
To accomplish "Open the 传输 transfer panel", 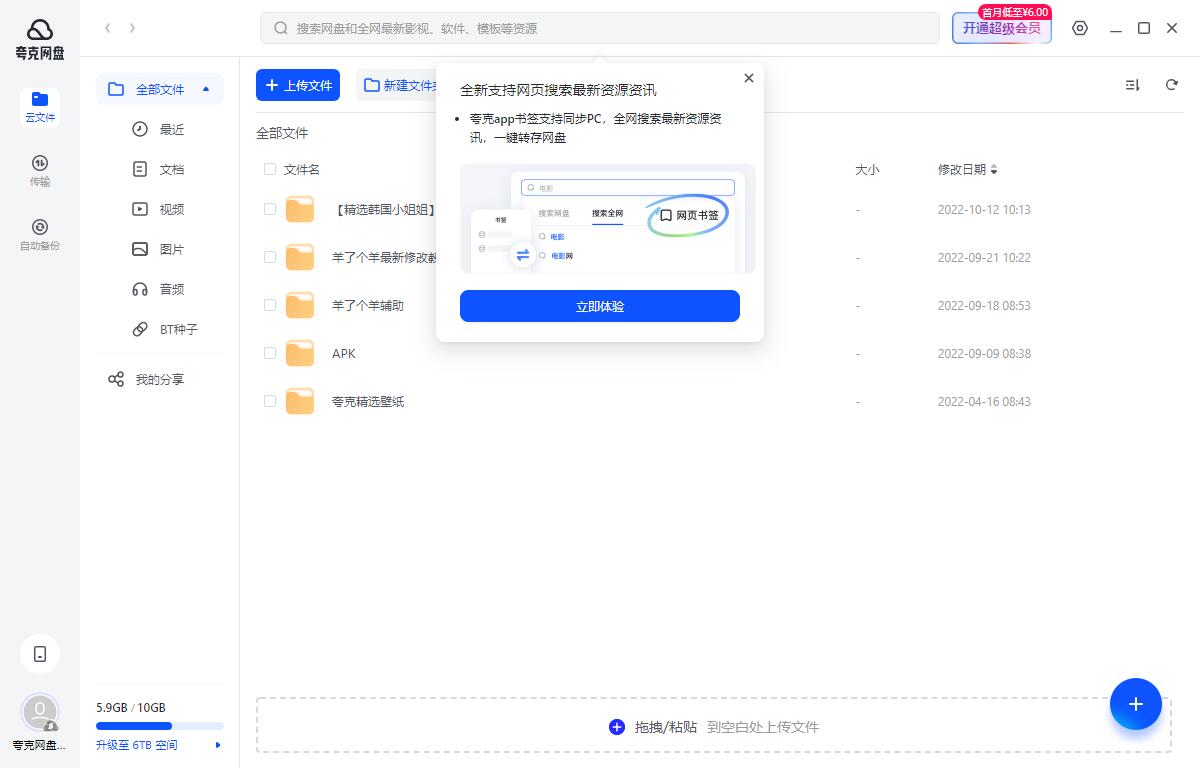I will pyautogui.click(x=40, y=171).
